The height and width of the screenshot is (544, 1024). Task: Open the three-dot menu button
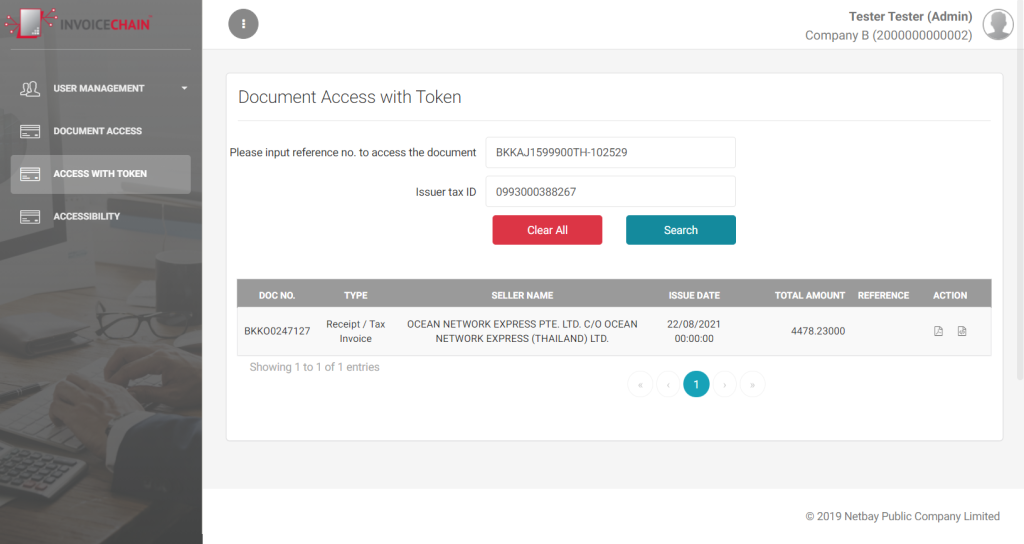(243, 24)
